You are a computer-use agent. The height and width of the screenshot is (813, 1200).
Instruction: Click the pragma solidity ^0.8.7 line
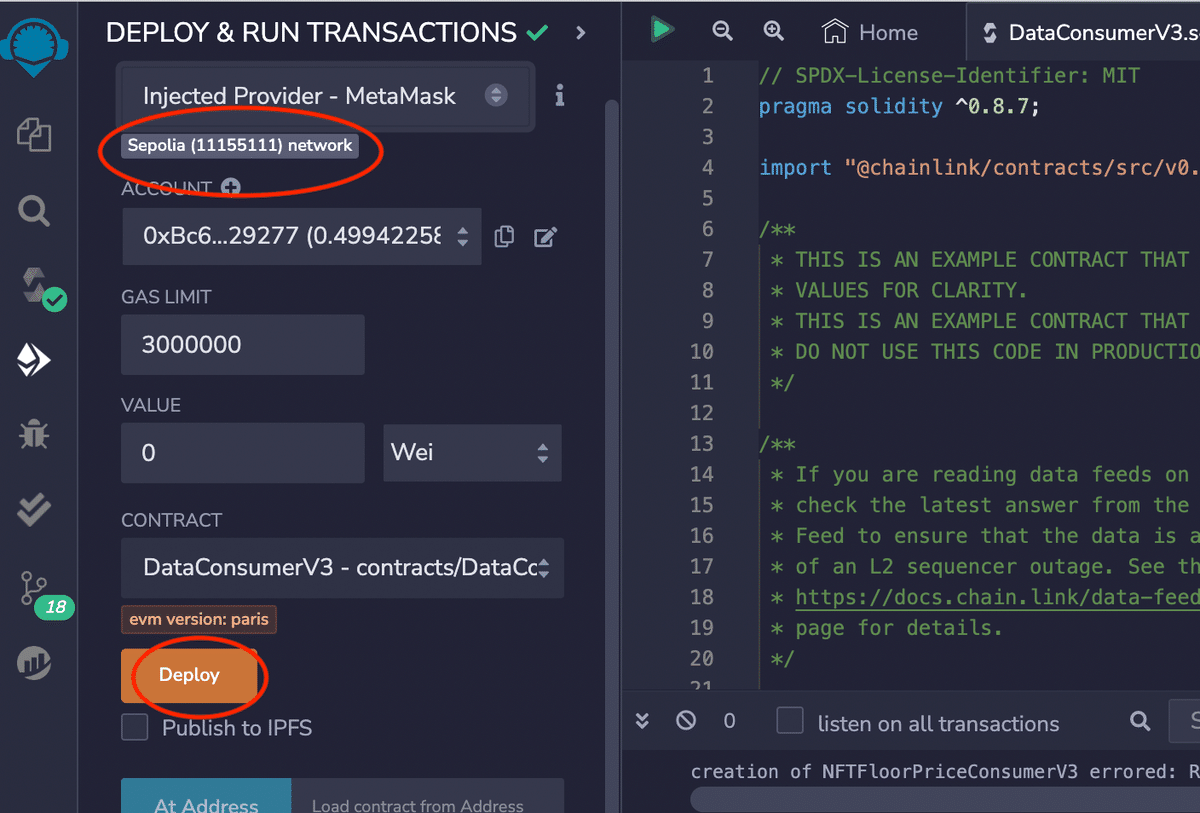[x=899, y=106]
